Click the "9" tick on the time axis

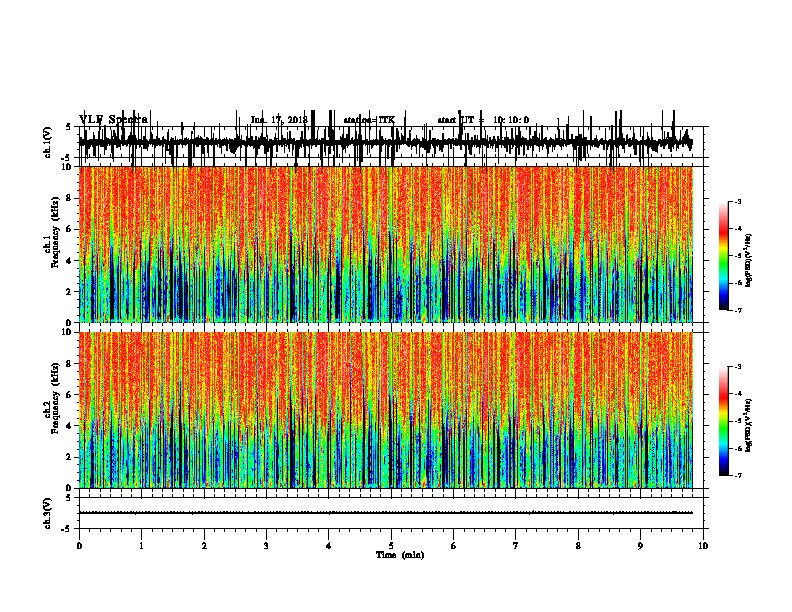640,546
